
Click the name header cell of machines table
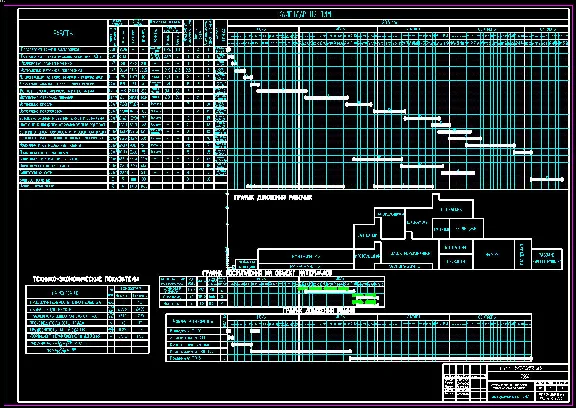pyautogui.click(x=194, y=321)
